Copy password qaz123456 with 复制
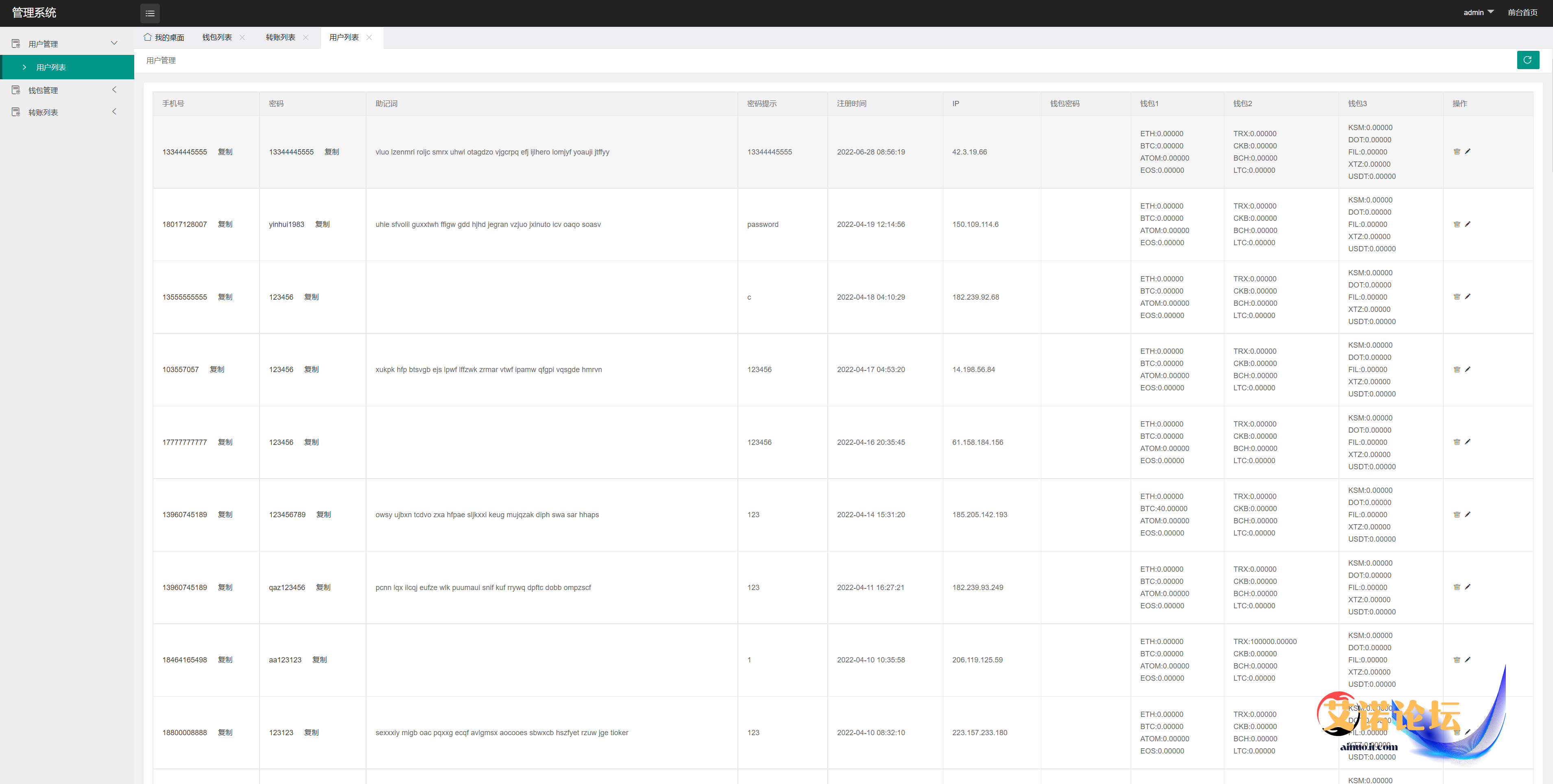This screenshot has width=1553, height=784. tap(323, 587)
